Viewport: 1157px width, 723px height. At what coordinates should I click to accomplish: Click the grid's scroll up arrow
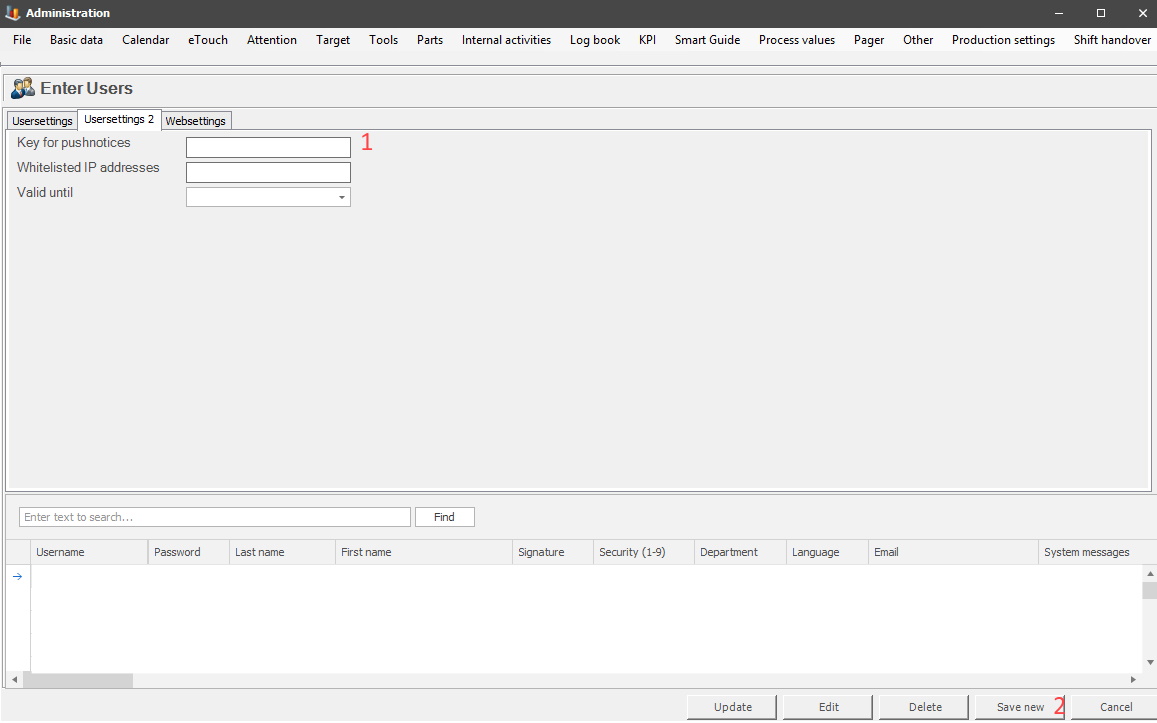point(1150,573)
